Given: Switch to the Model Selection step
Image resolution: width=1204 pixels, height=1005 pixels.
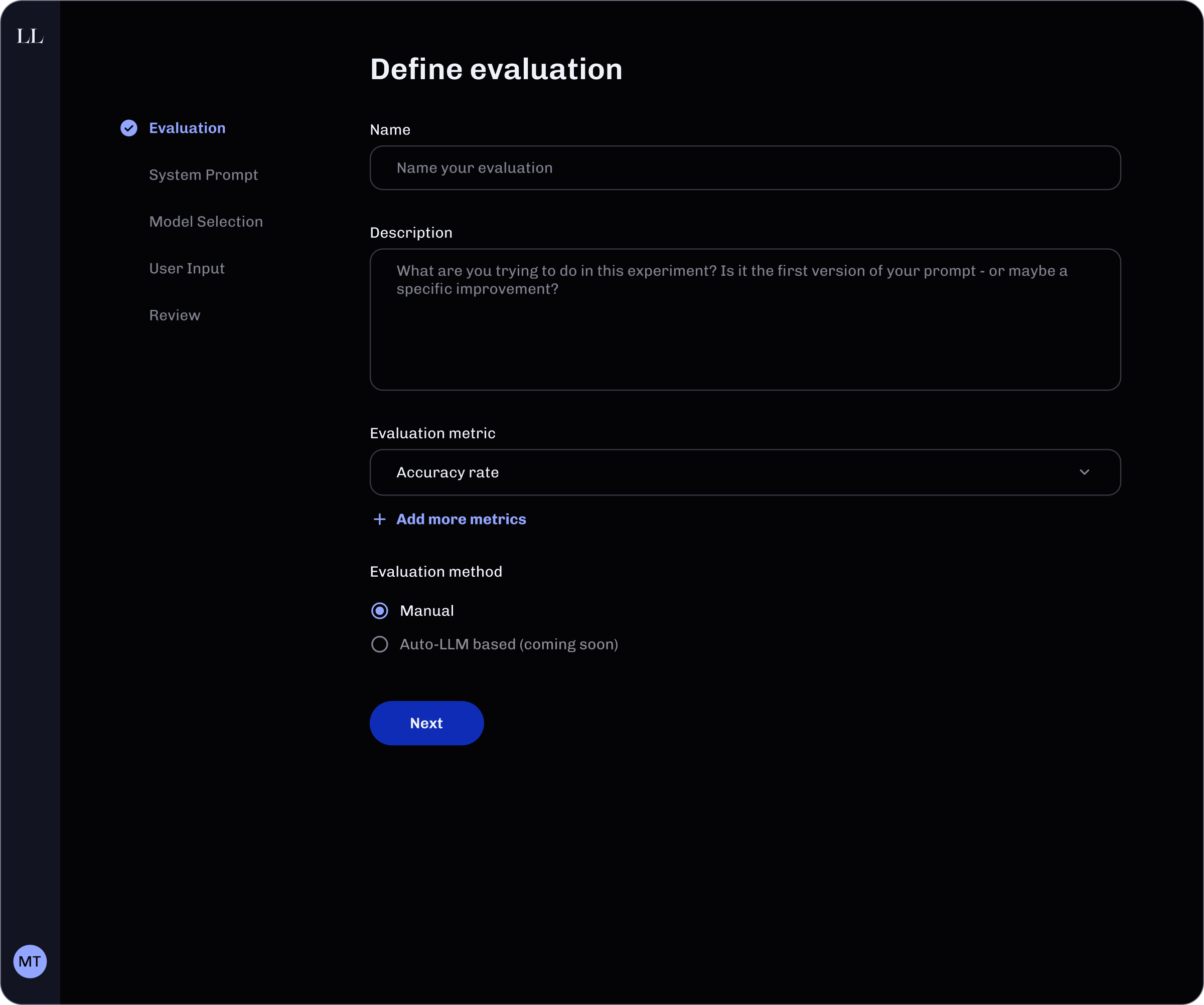Looking at the screenshot, I should (206, 222).
